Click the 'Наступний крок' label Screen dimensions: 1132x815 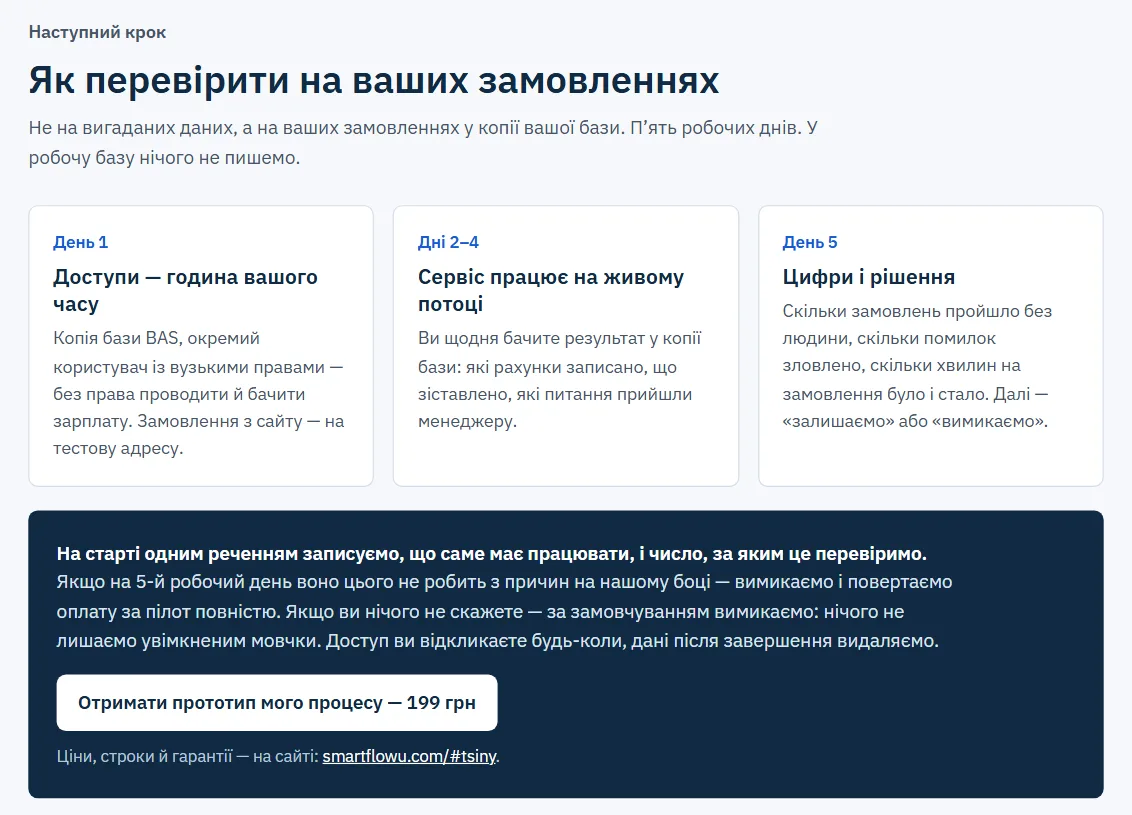pos(97,32)
